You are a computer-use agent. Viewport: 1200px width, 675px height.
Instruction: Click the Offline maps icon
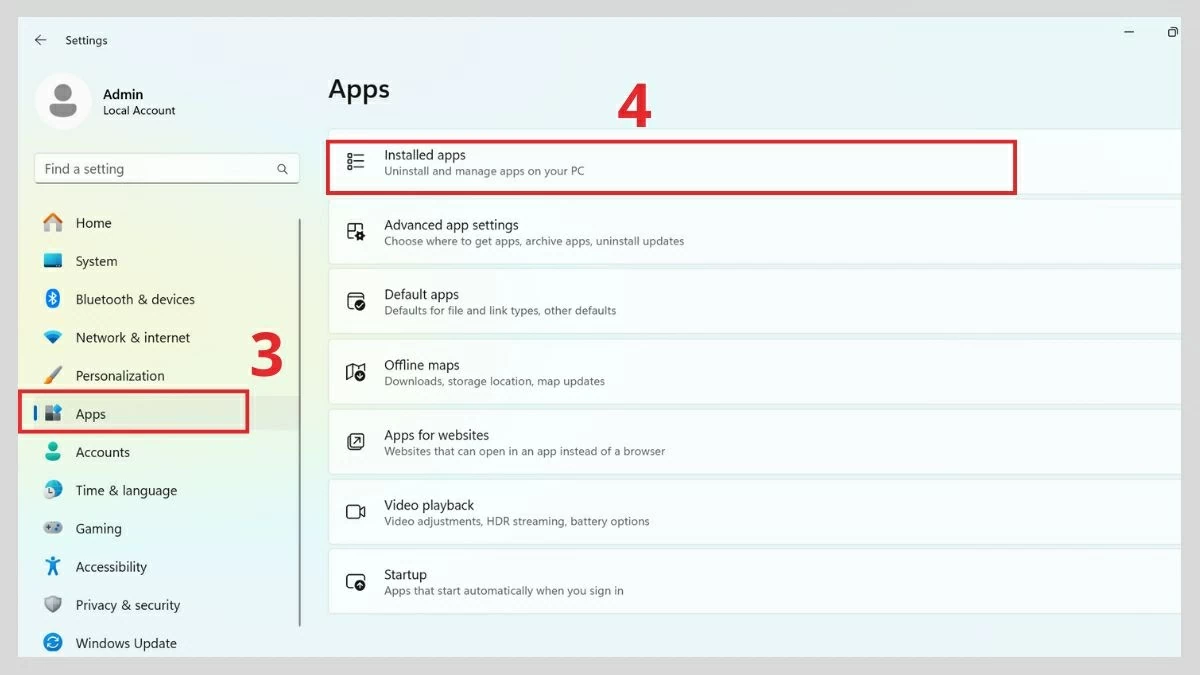tap(355, 372)
